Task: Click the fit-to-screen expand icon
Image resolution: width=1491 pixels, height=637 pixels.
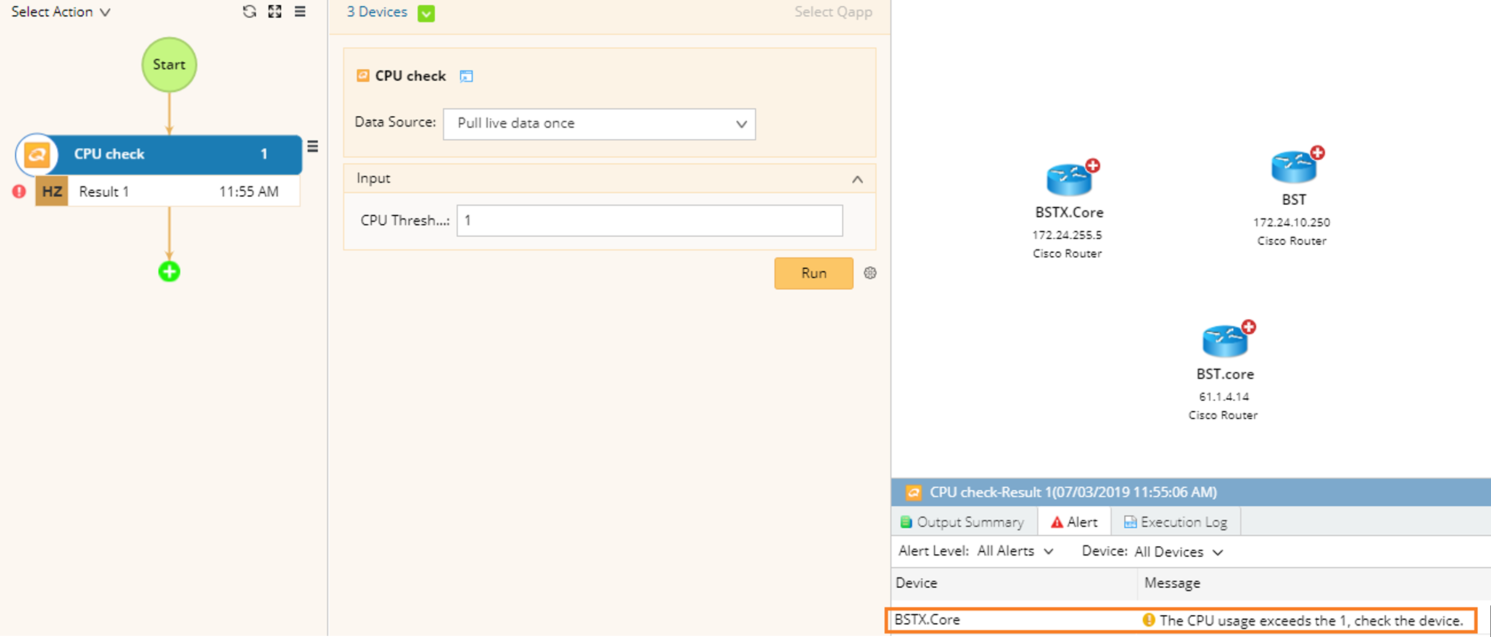Action: (x=275, y=12)
